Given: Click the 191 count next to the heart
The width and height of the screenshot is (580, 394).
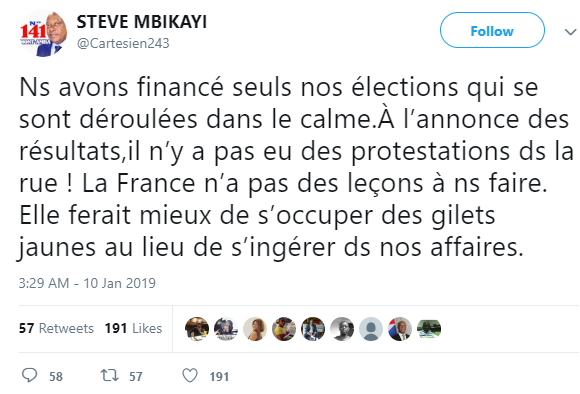Looking at the screenshot, I should click(x=219, y=376).
